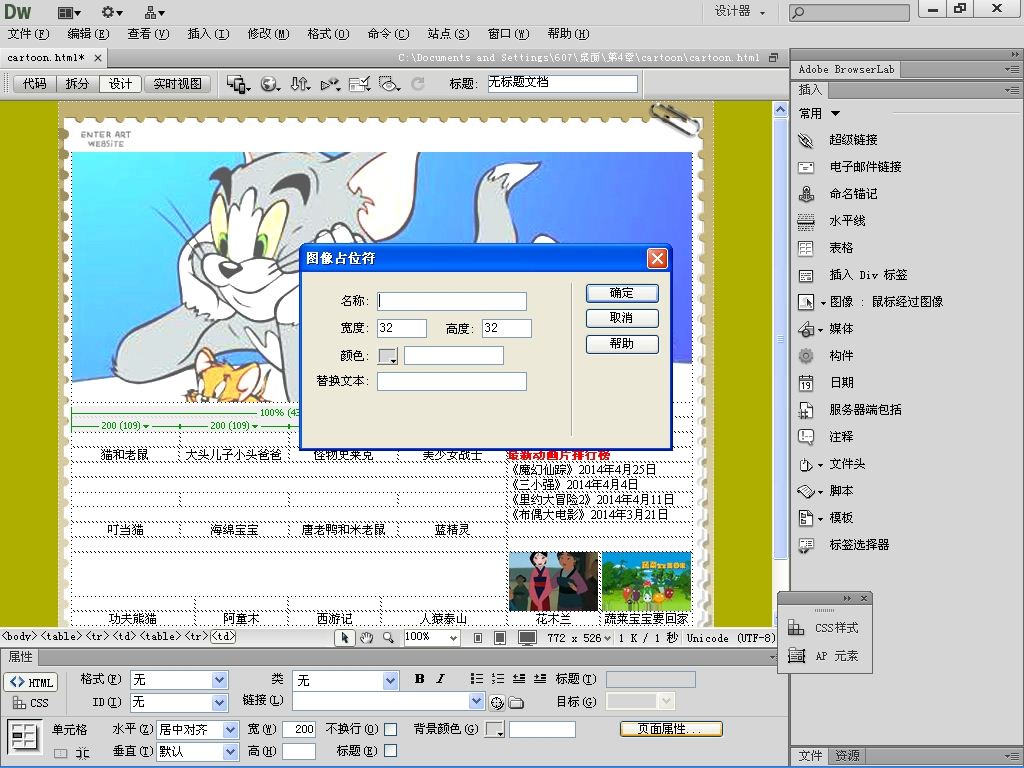
Task: Toggle Live View (实时视图) button
Action: pos(178,84)
